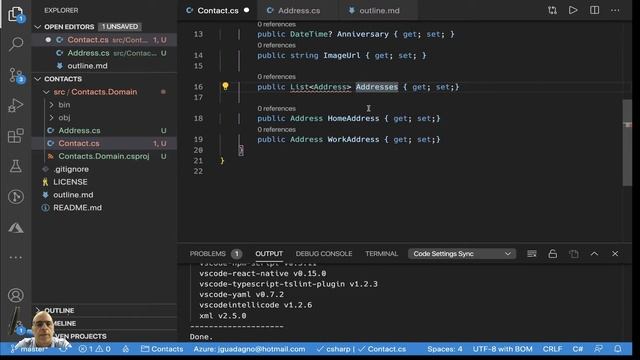Open the output log in editor
The image size is (640, 360).
[573, 254]
